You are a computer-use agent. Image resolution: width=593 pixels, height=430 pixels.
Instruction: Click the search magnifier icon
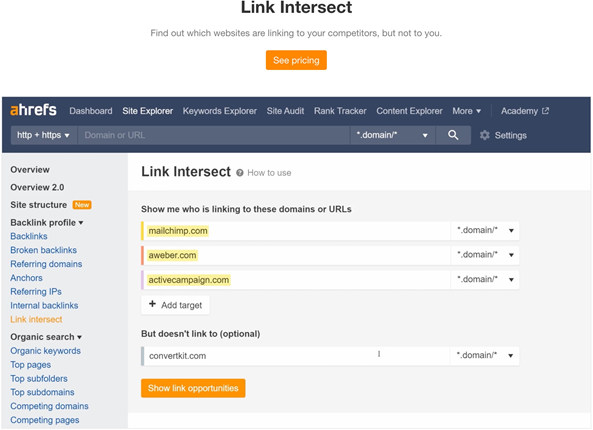click(x=453, y=135)
